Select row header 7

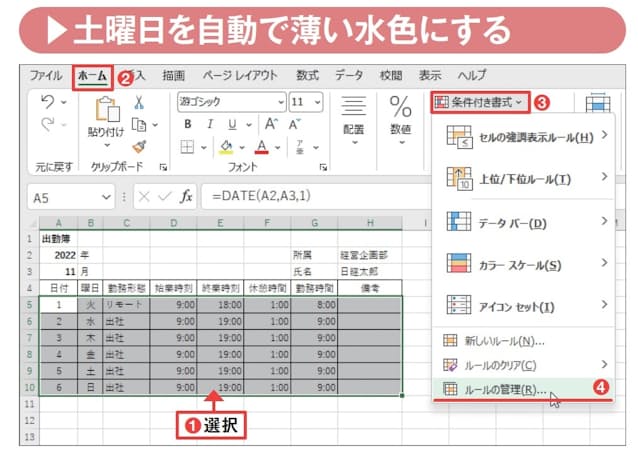tap(29, 338)
